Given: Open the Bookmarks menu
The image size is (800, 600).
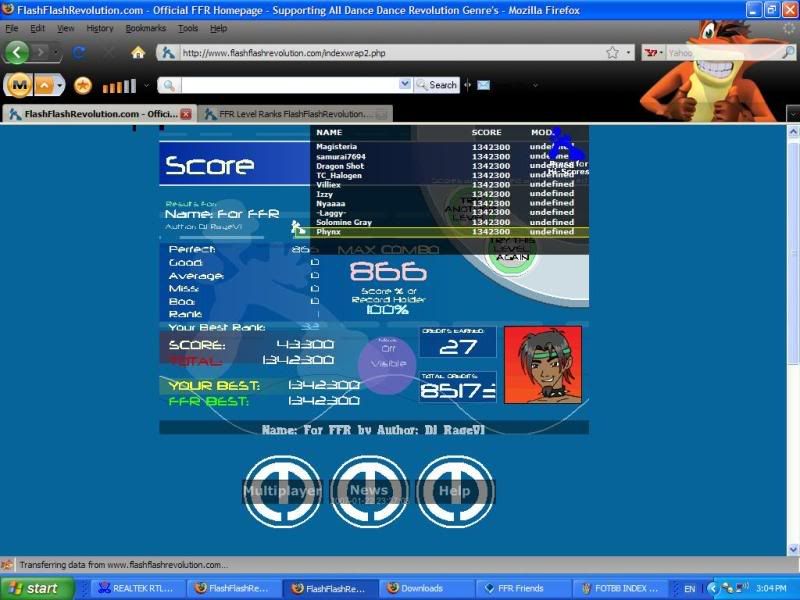Looking at the screenshot, I should point(146,29).
